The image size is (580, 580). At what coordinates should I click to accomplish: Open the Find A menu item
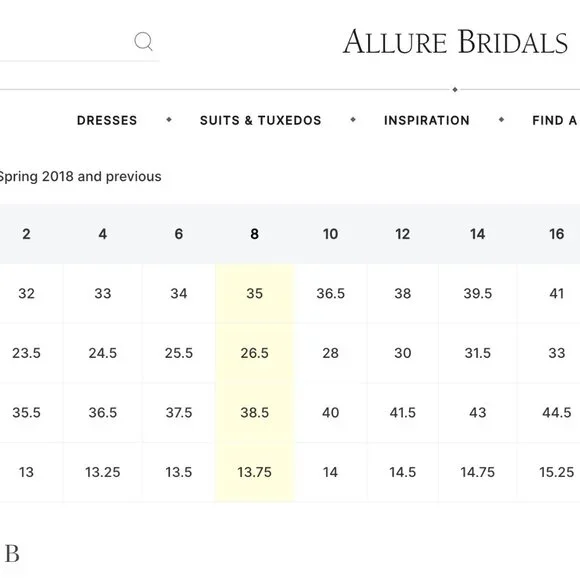point(555,120)
